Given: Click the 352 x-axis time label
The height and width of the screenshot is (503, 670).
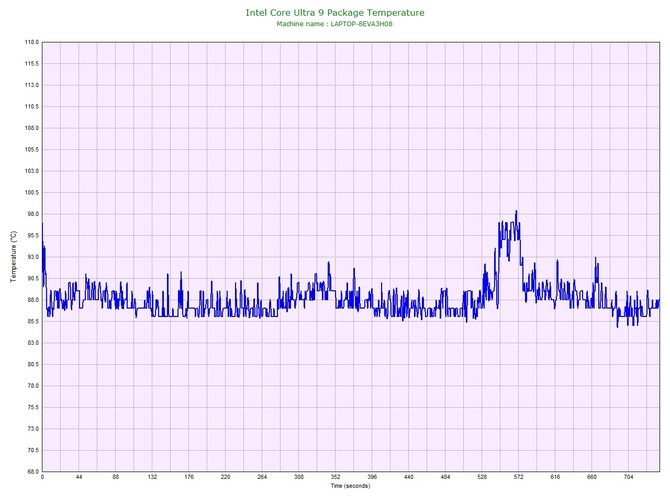Looking at the screenshot, I should coord(335,477).
